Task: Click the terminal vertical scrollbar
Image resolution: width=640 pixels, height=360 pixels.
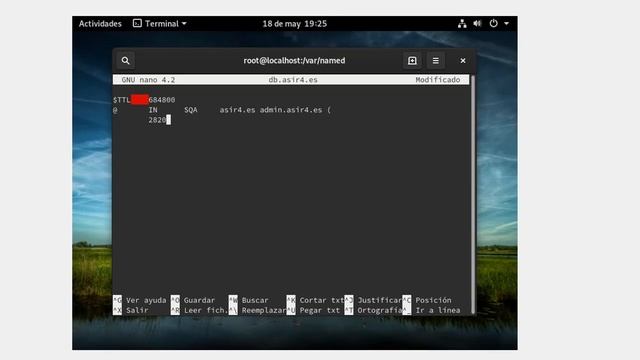Action: (473, 194)
